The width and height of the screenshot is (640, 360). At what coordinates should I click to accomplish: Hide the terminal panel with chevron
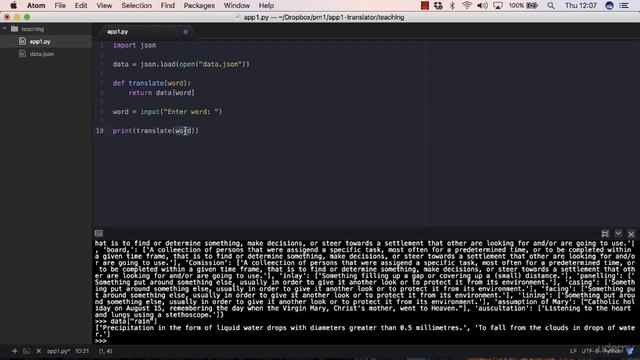pos(618,233)
